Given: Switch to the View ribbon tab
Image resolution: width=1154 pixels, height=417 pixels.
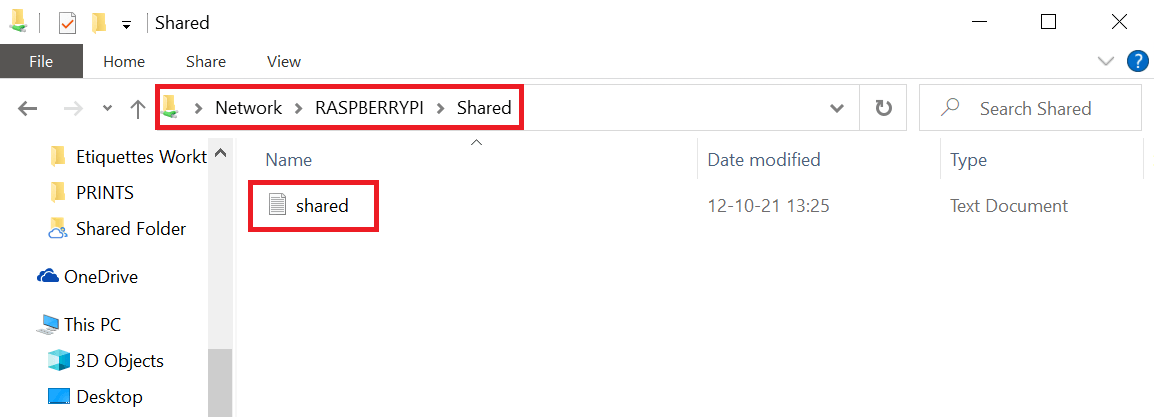Looking at the screenshot, I should pos(284,62).
